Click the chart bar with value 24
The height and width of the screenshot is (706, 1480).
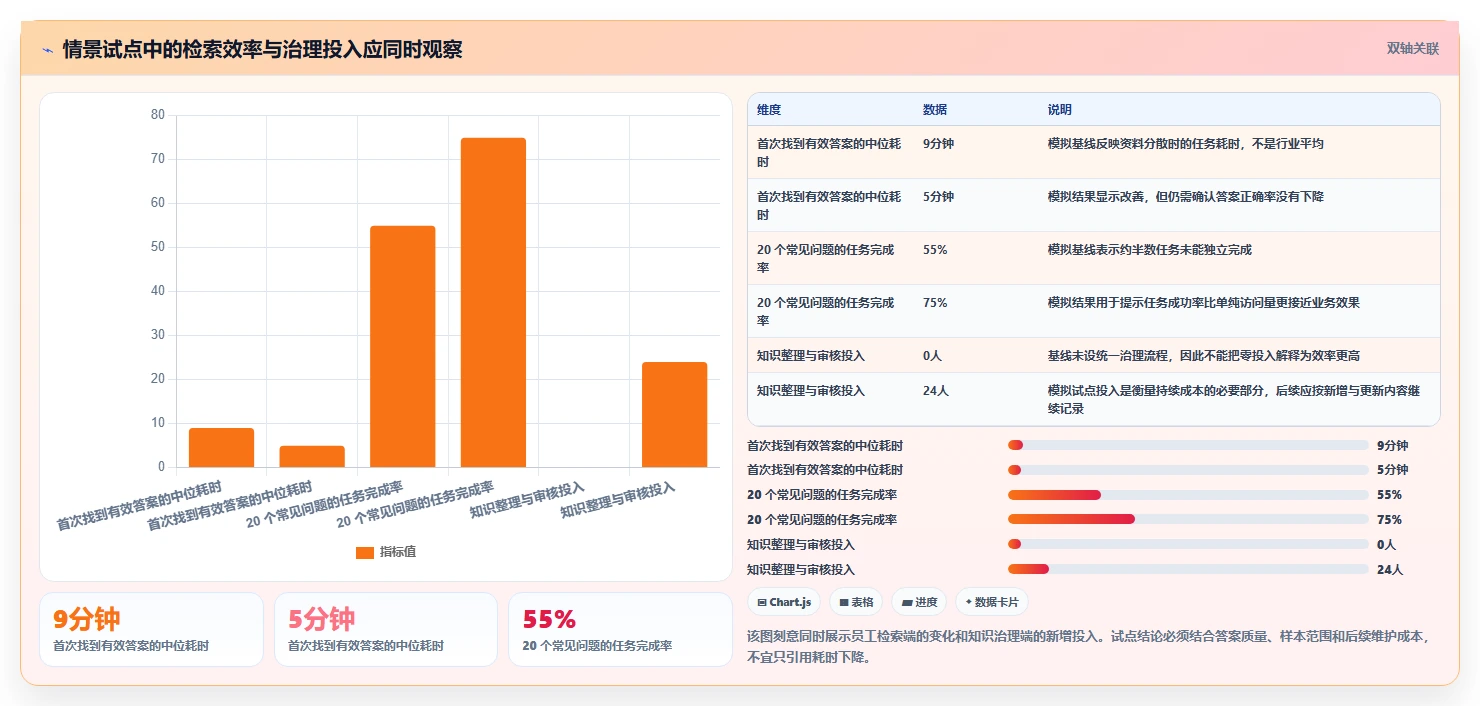coord(674,414)
